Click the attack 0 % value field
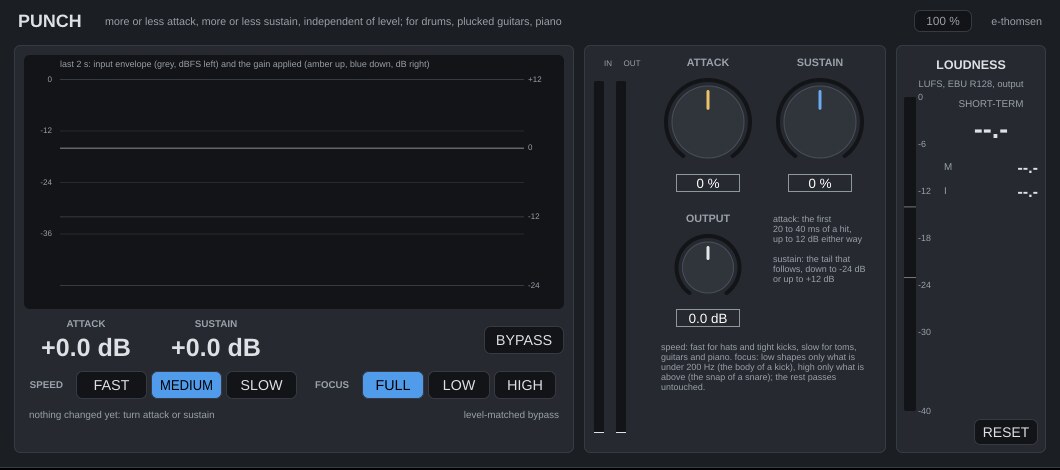The image size is (1060, 470). click(x=708, y=183)
